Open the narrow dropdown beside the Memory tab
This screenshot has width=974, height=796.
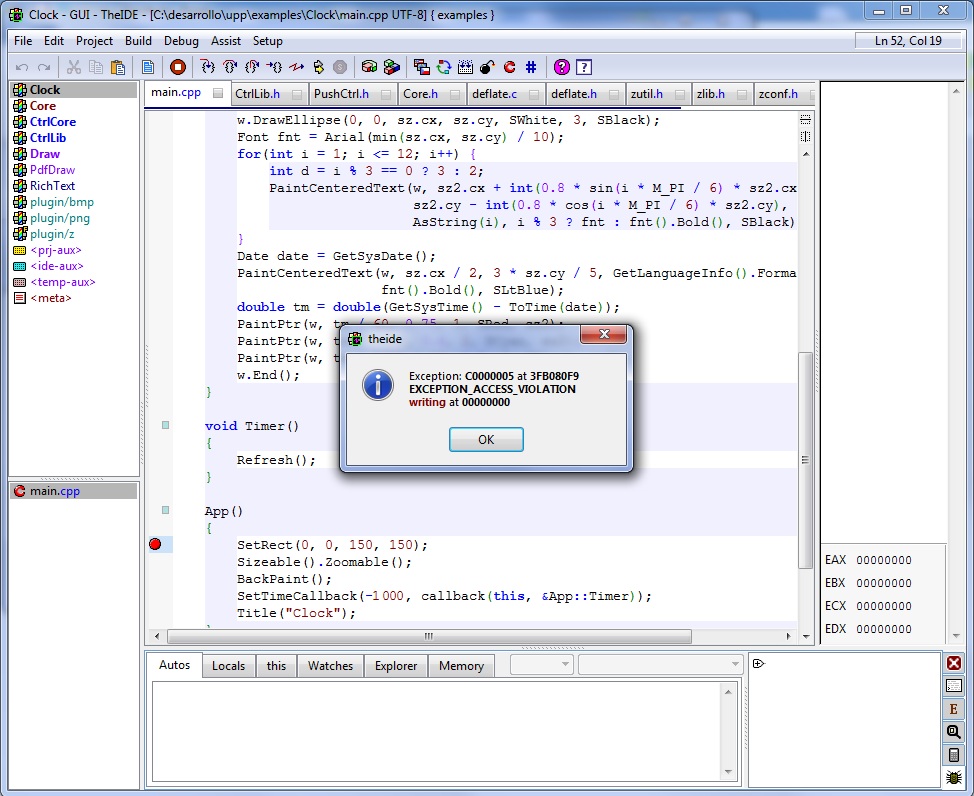541,664
